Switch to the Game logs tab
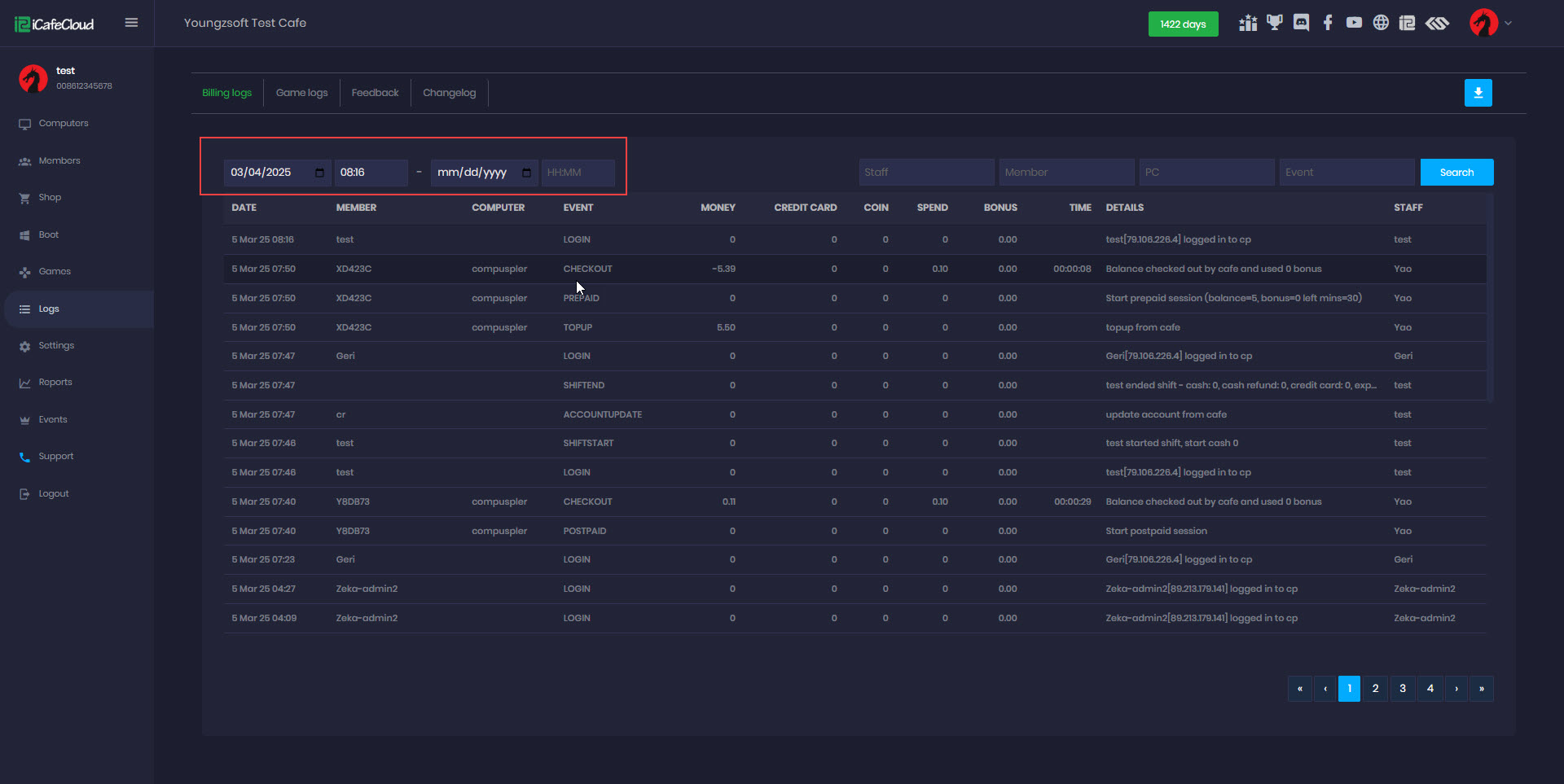Viewport: 1564px width, 784px height. point(301,93)
